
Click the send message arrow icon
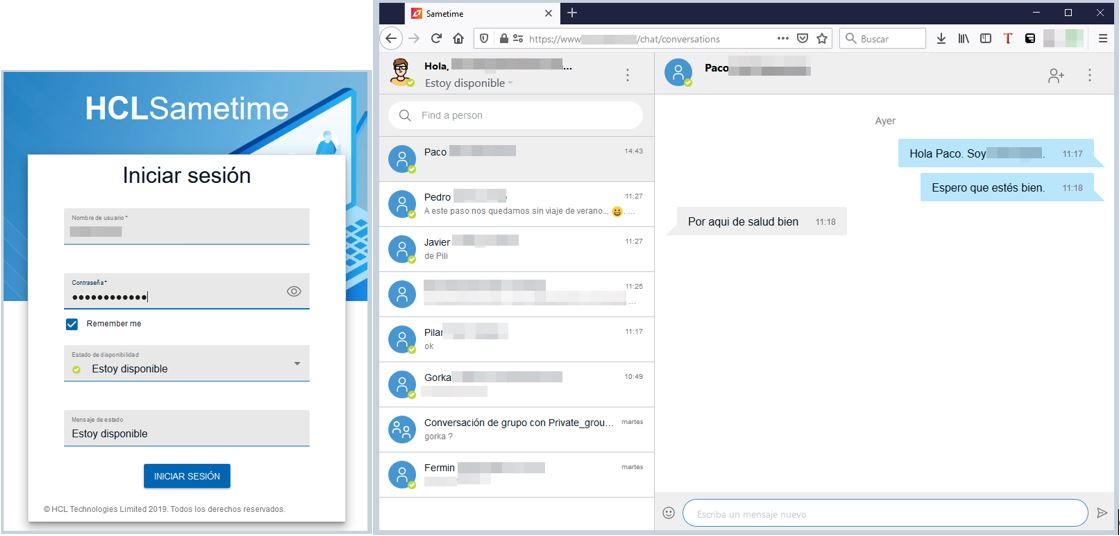pyautogui.click(x=1102, y=513)
